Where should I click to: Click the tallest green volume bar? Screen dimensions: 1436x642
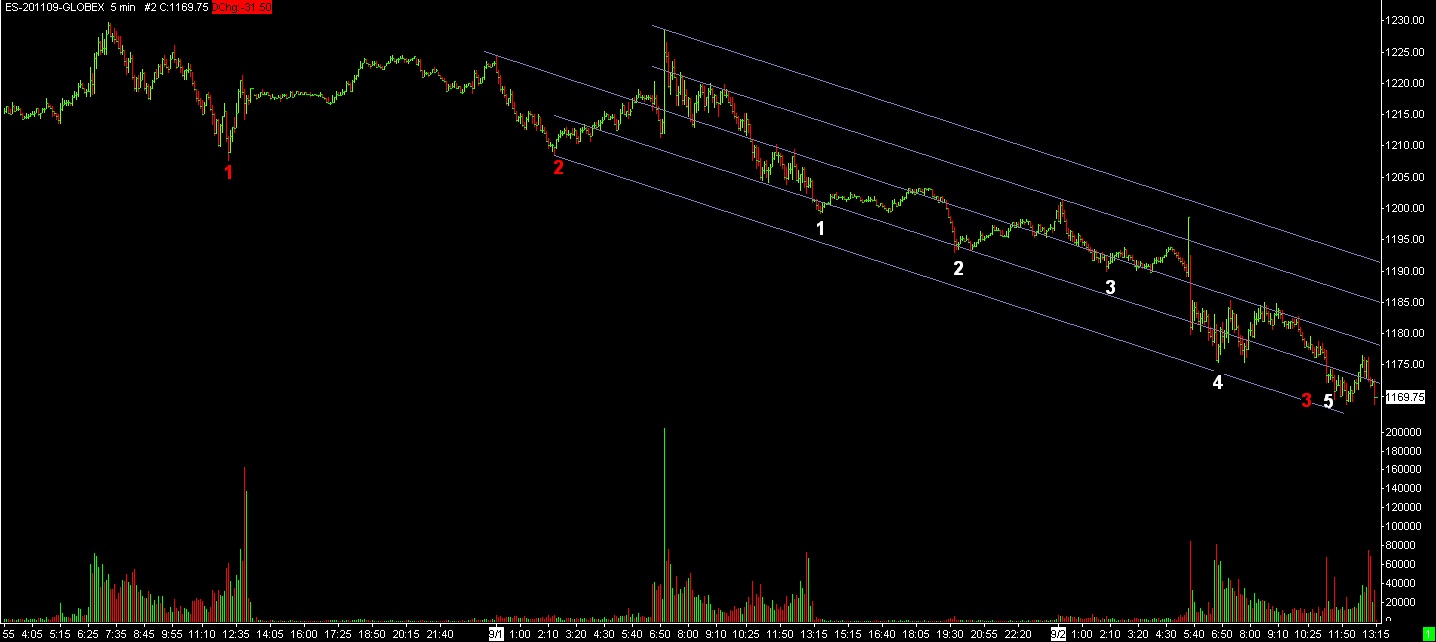664,520
